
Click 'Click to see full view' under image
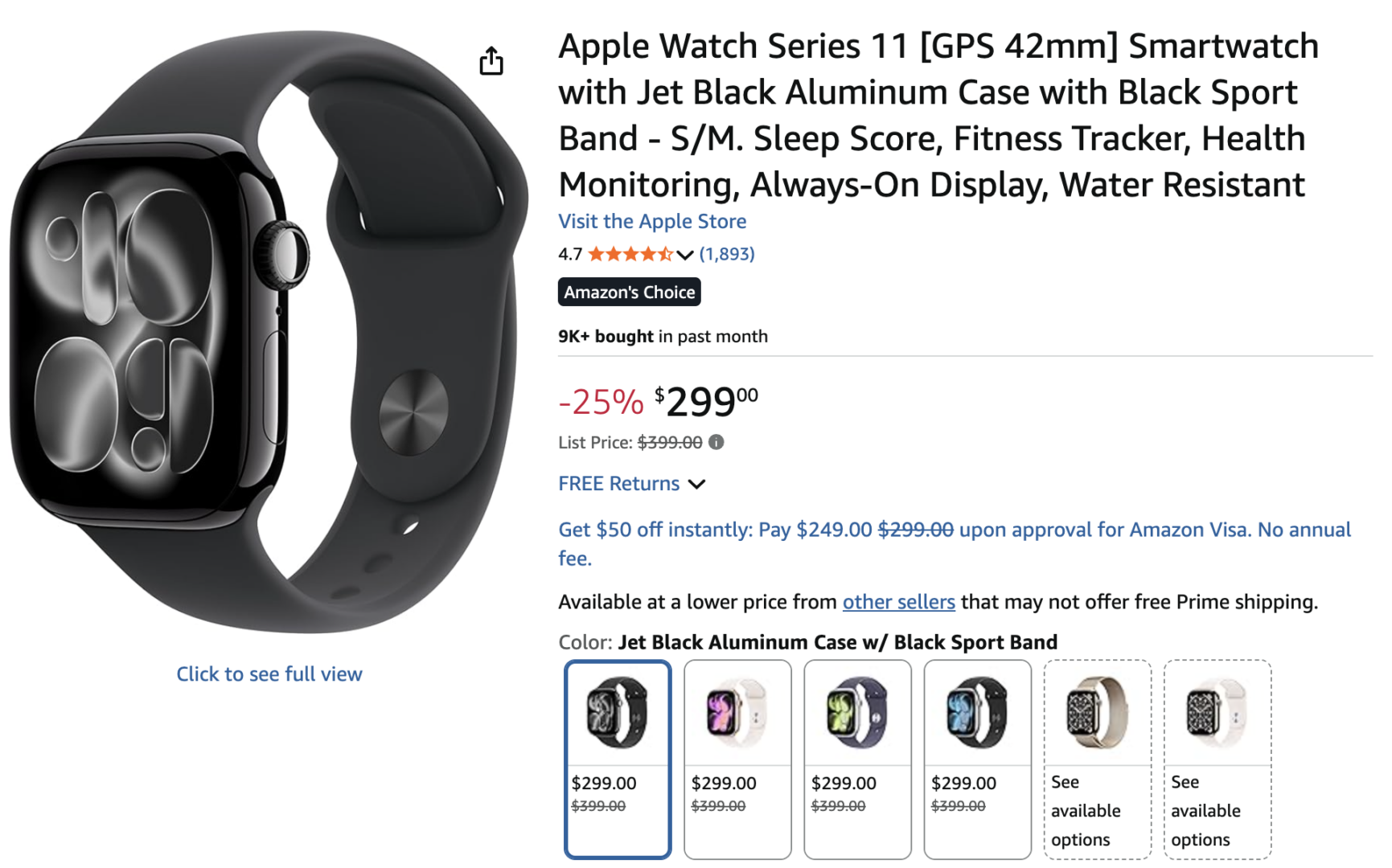[x=269, y=674]
